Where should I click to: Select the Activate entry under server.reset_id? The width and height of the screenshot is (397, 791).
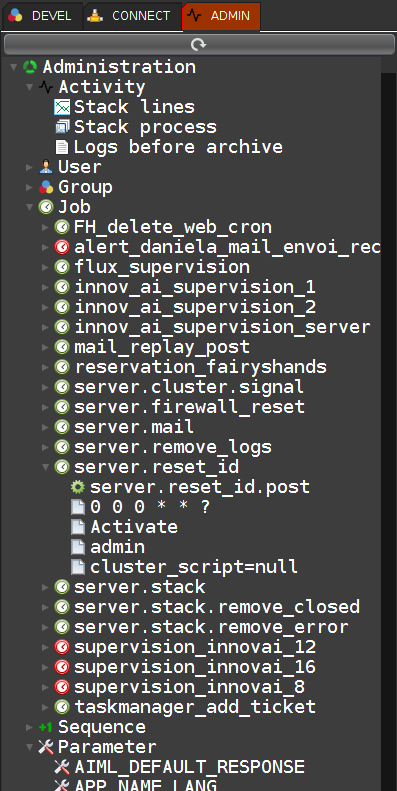134,527
